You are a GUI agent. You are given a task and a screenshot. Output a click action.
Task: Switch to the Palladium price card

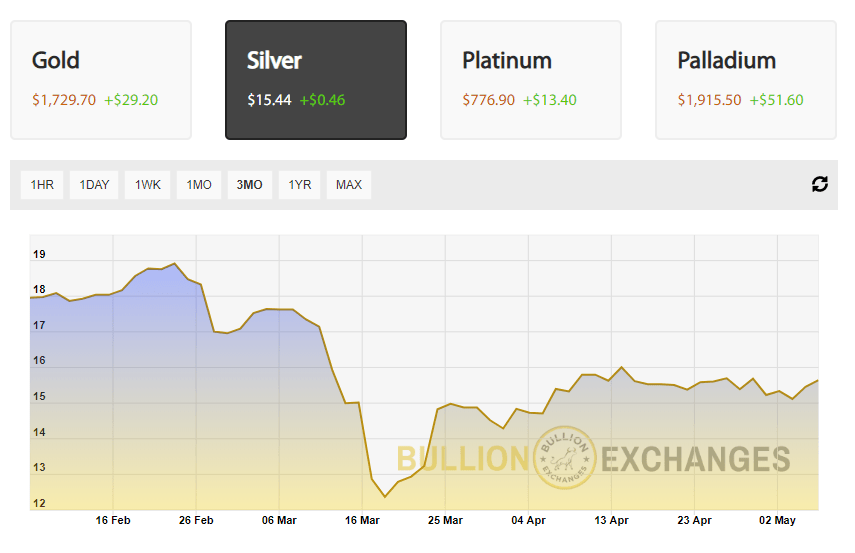point(746,80)
